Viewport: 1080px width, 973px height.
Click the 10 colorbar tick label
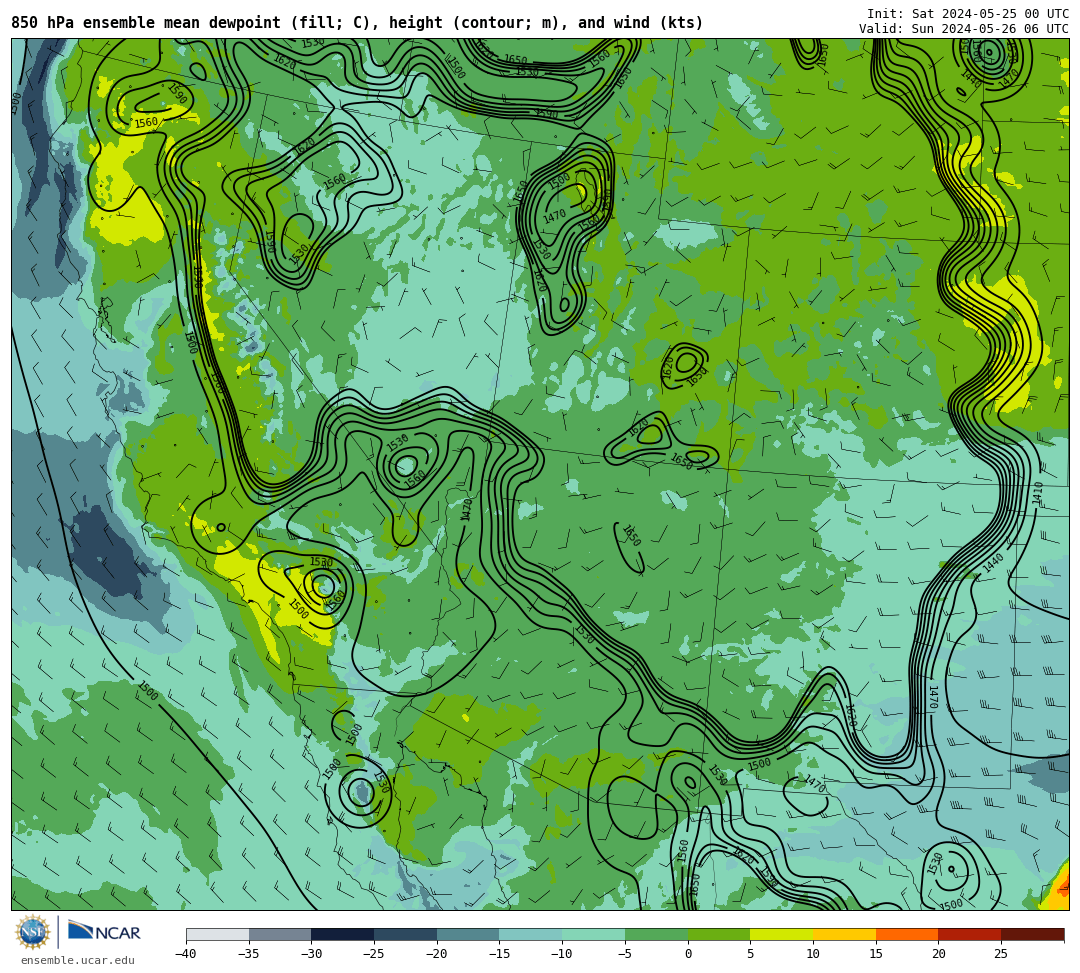pyautogui.click(x=813, y=954)
